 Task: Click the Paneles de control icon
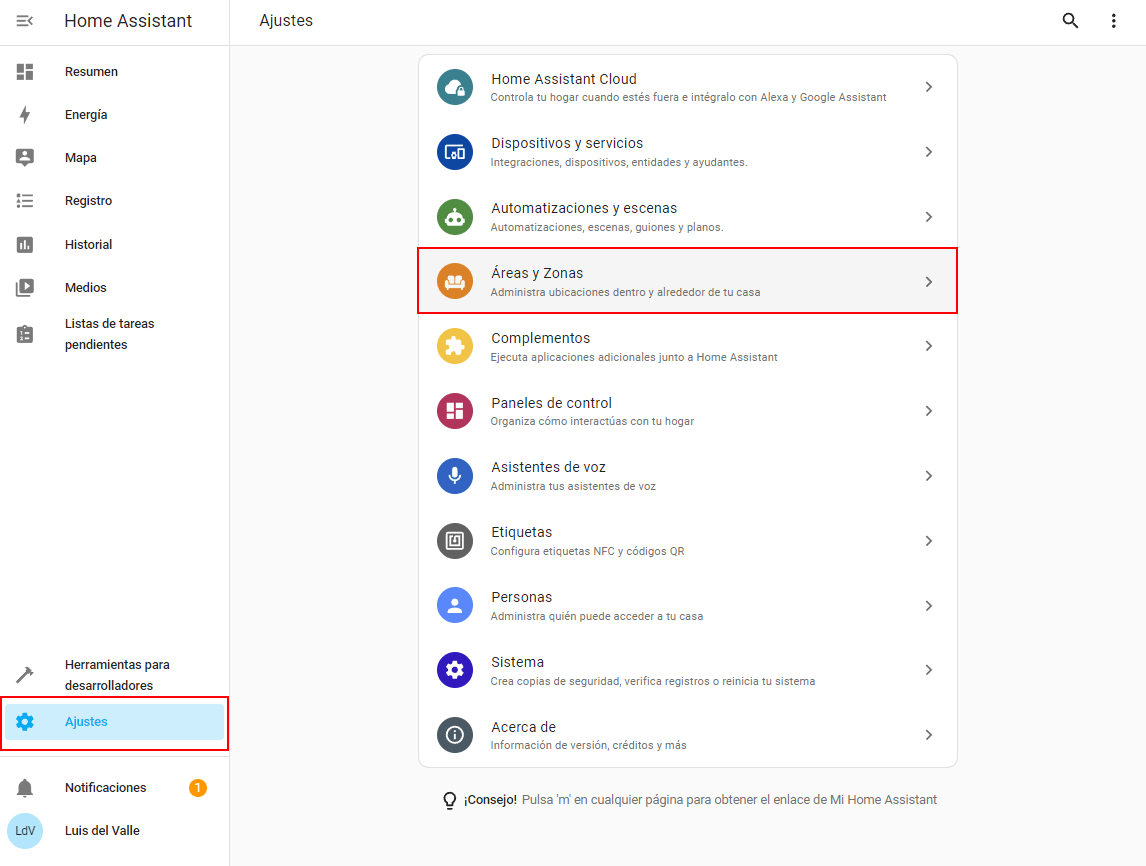click(455, 411)
